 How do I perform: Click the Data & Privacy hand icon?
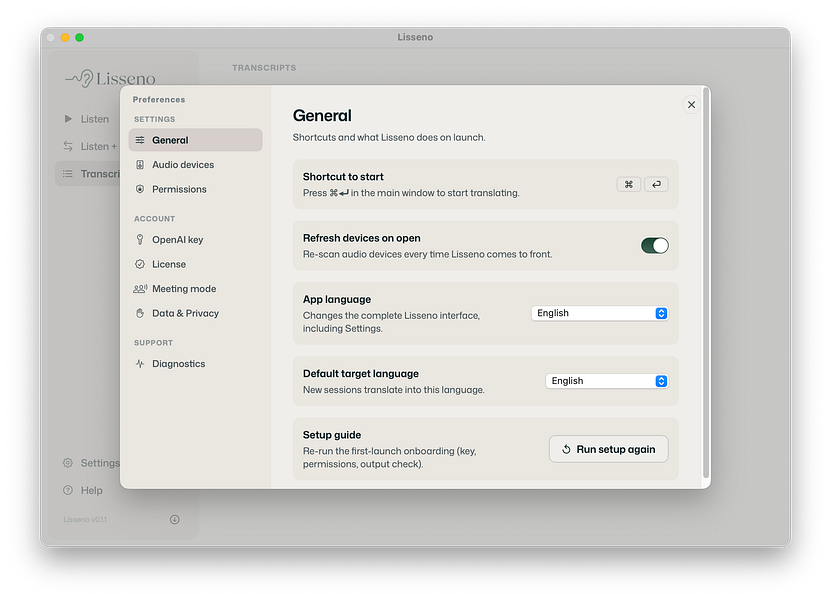(x=140, y=313)
